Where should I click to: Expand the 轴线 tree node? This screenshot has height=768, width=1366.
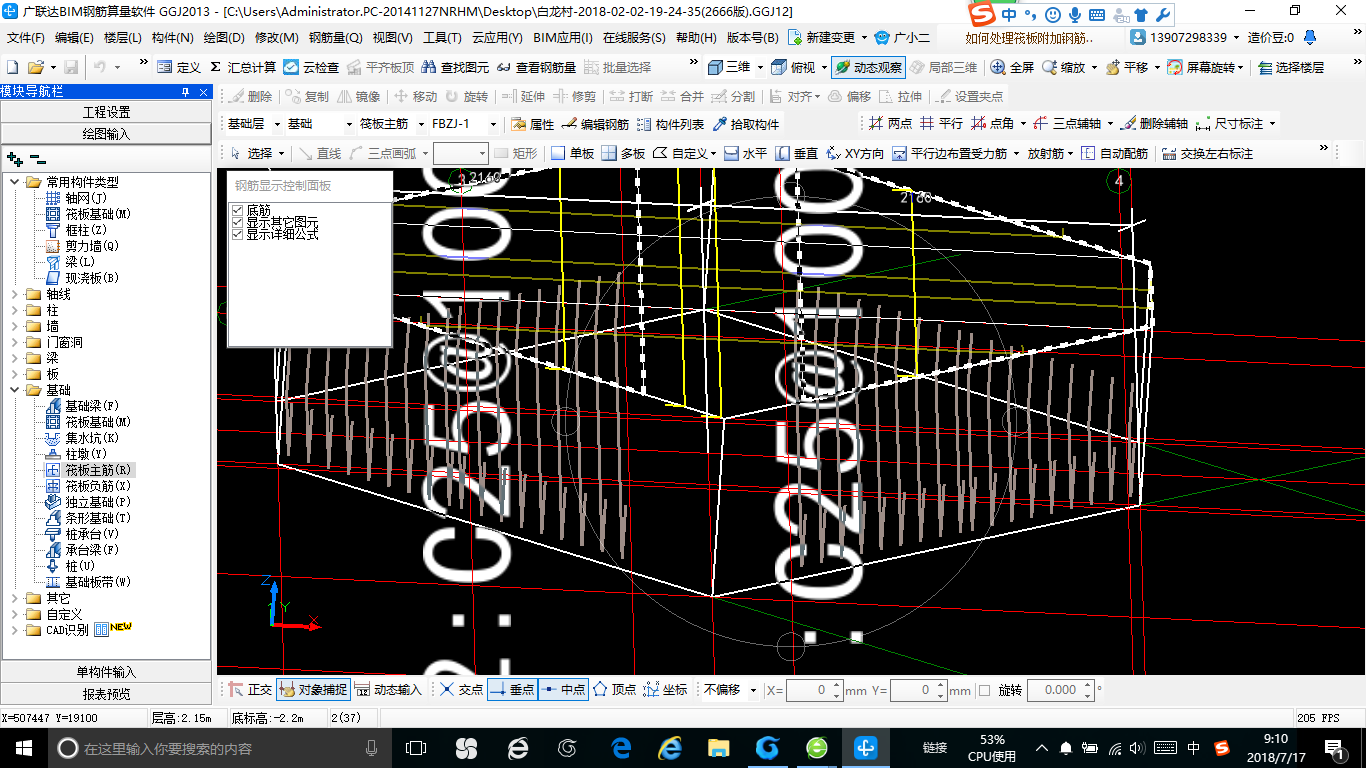(x=15, y=294)
